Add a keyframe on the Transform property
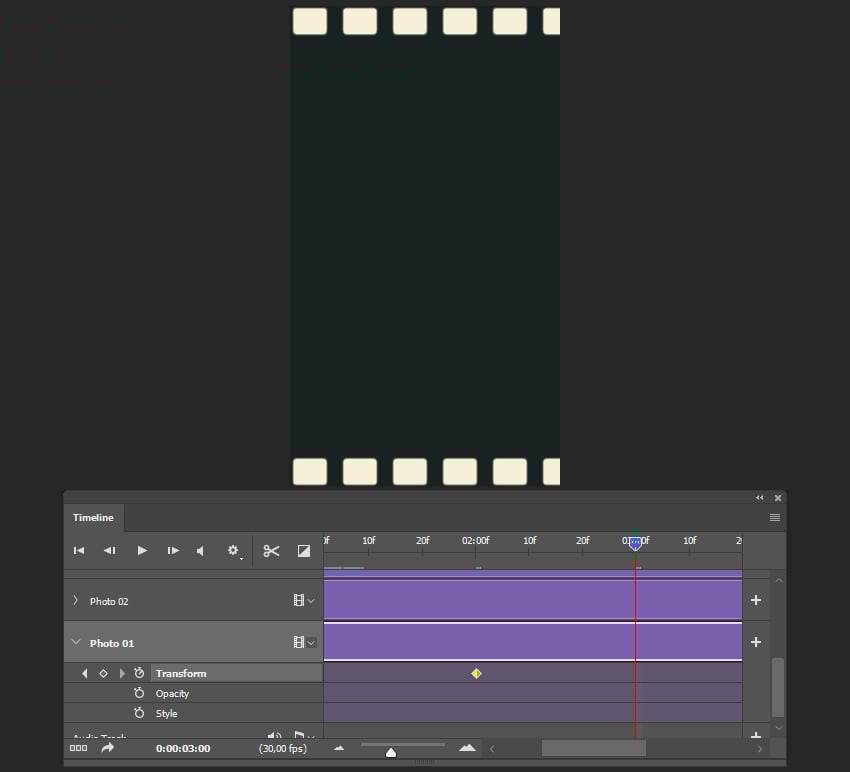This screenshot has height=772, width=850. (103, 673)
